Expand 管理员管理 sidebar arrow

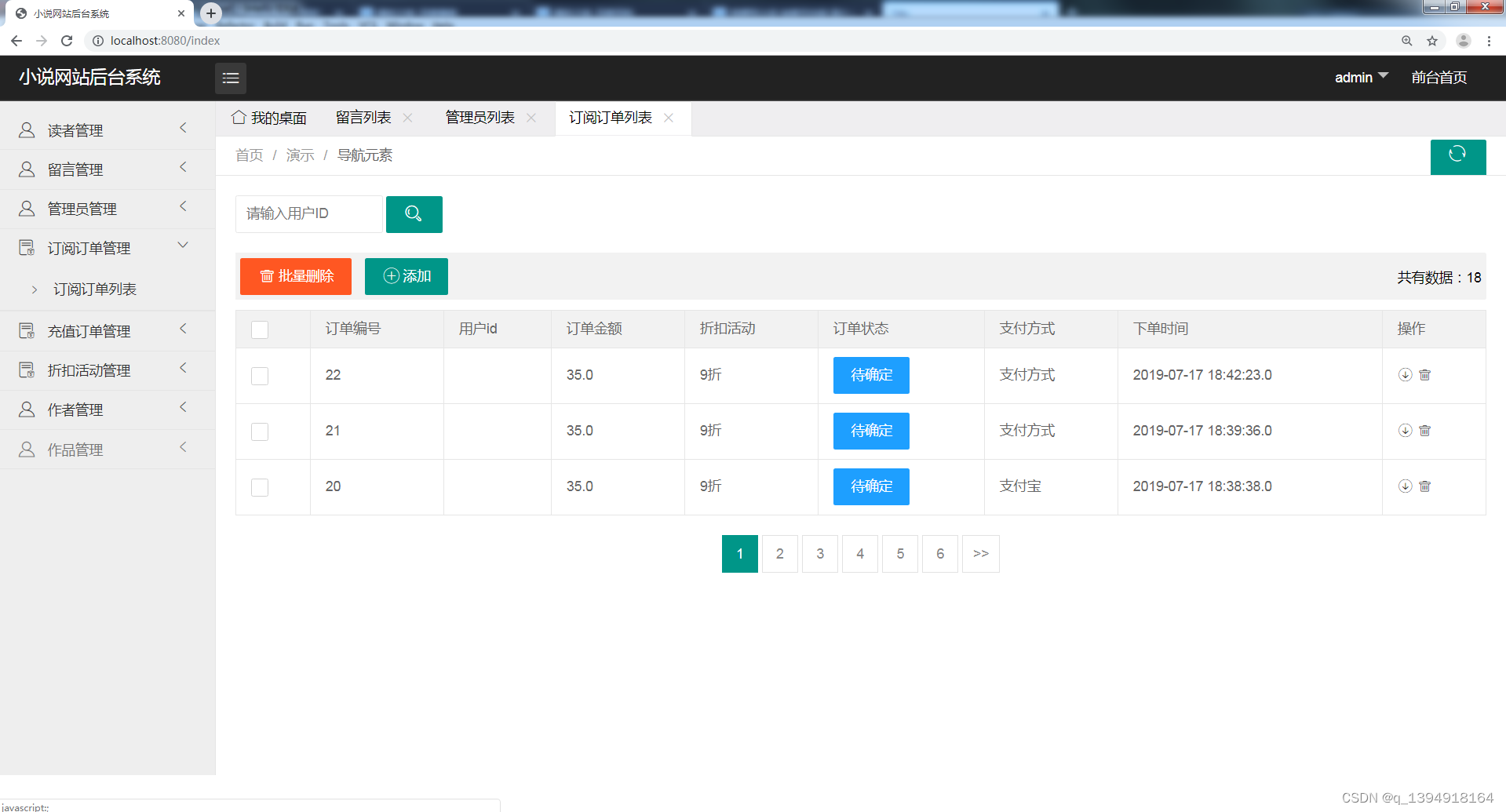[x=183, y=206]
